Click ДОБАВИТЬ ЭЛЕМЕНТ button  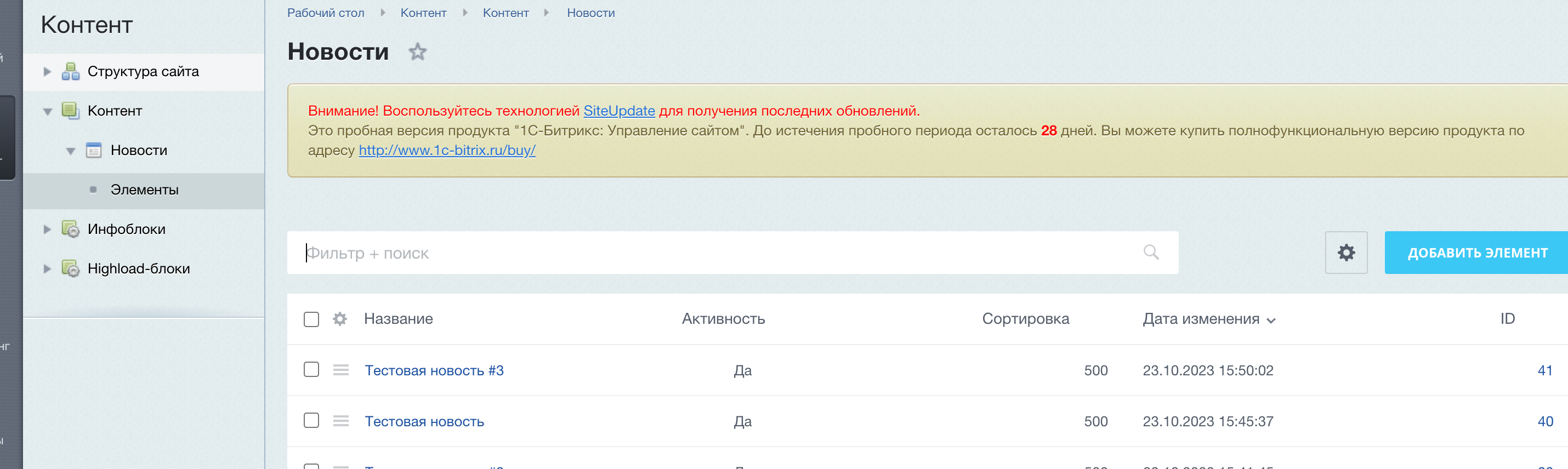[1476, 253]
